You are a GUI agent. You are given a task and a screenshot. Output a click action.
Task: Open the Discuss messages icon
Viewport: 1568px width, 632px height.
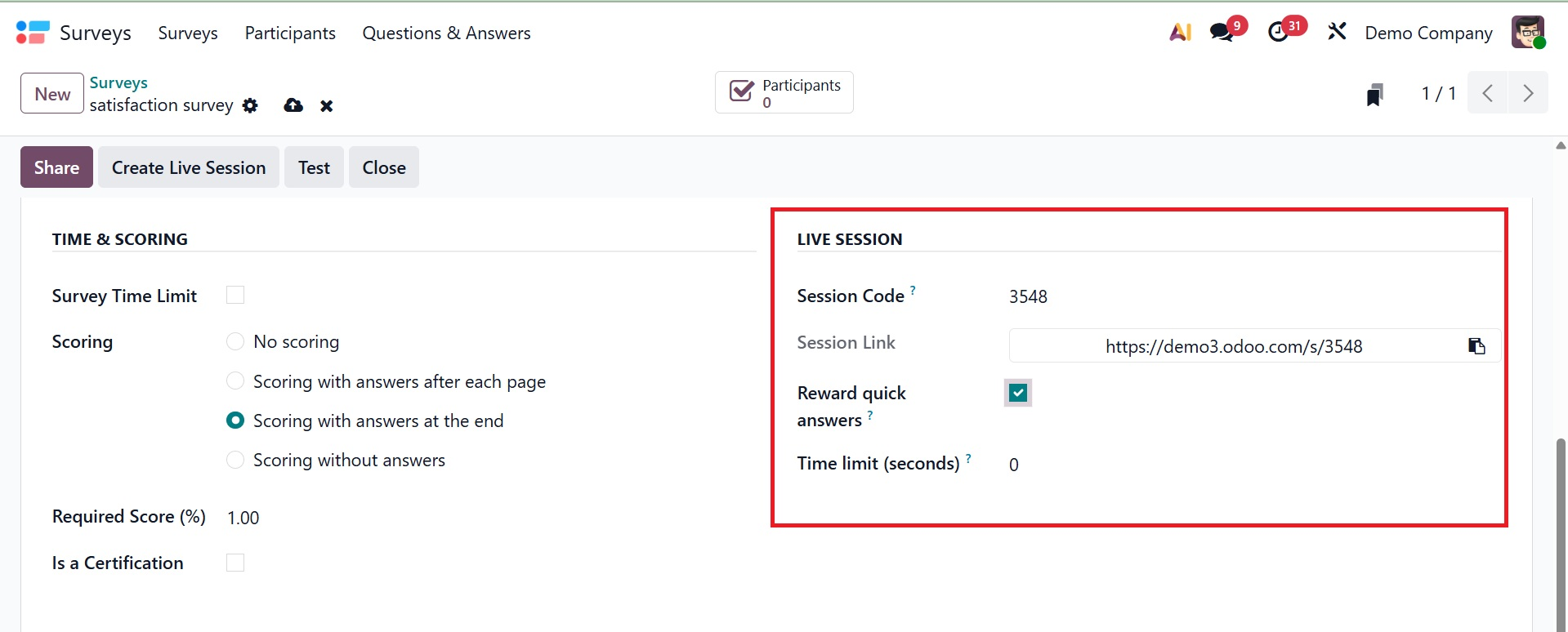pos(1222,33)
